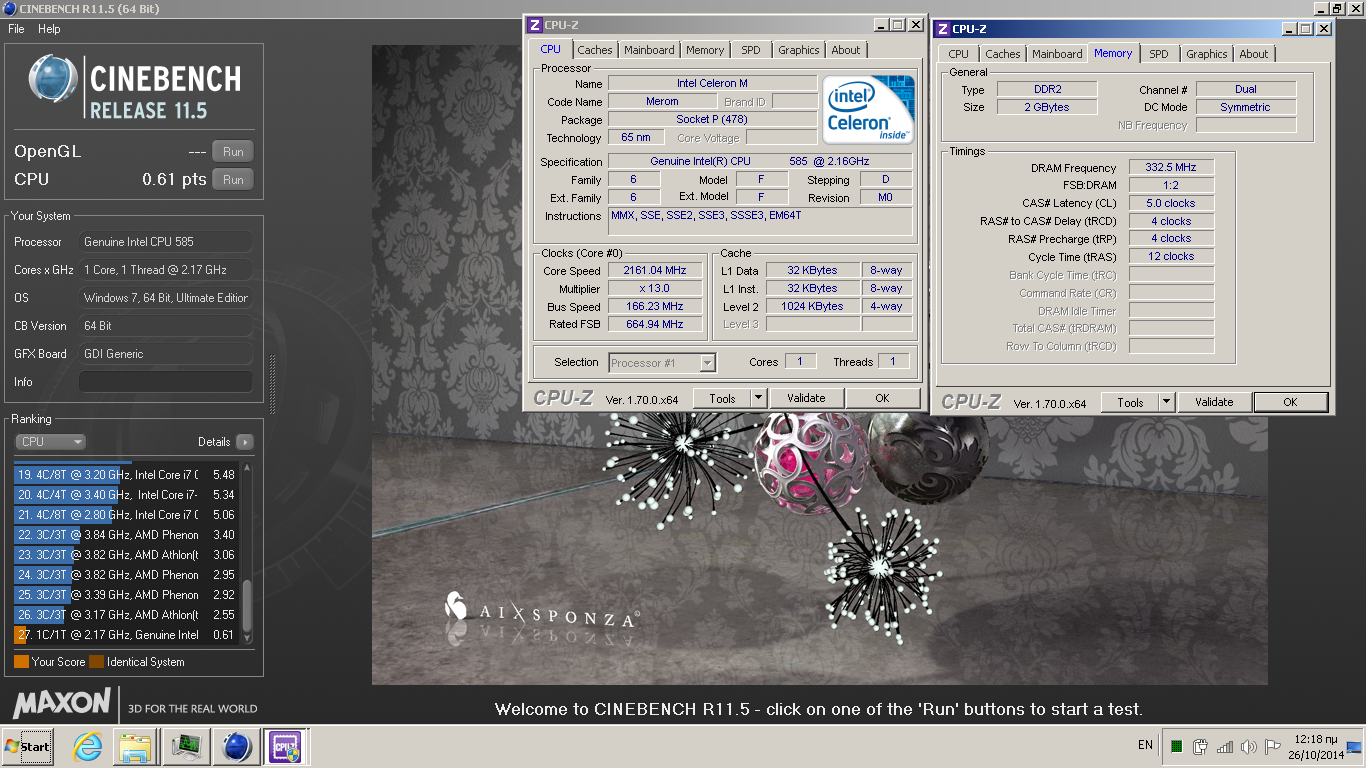Select ranking entry 22 AMD Phenom 3.40
Viewport: 1366px width, 768px height.
click(126, 535)
